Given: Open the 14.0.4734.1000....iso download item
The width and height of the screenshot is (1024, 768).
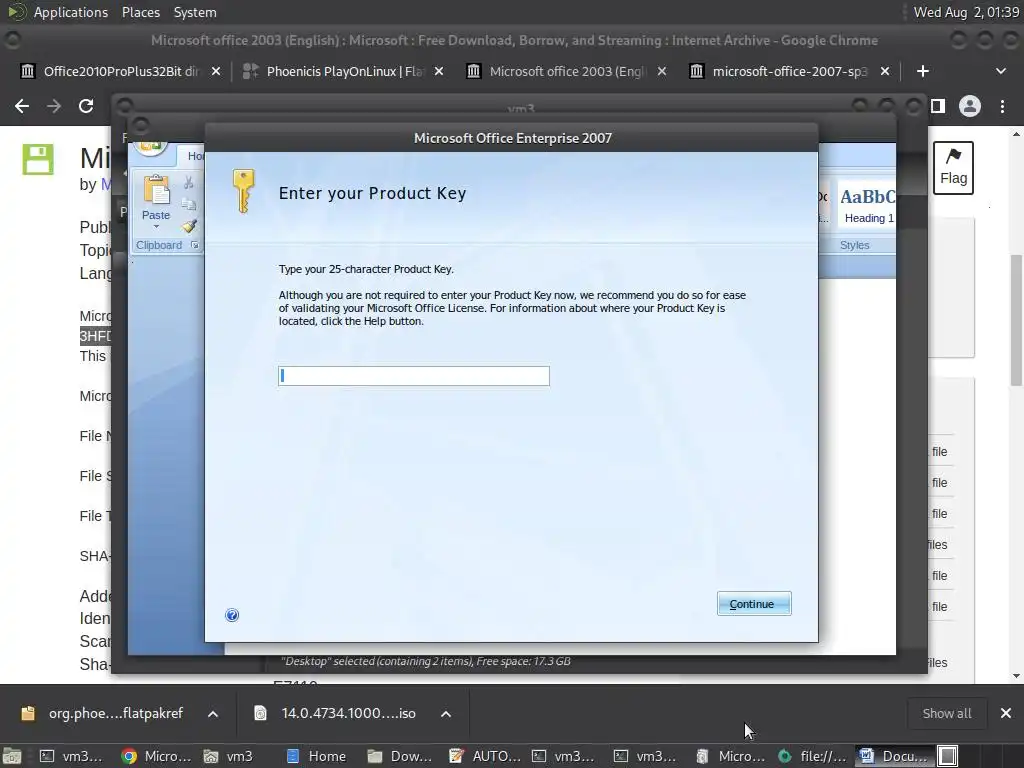Looking at the screenshot, I should [337, 714].
